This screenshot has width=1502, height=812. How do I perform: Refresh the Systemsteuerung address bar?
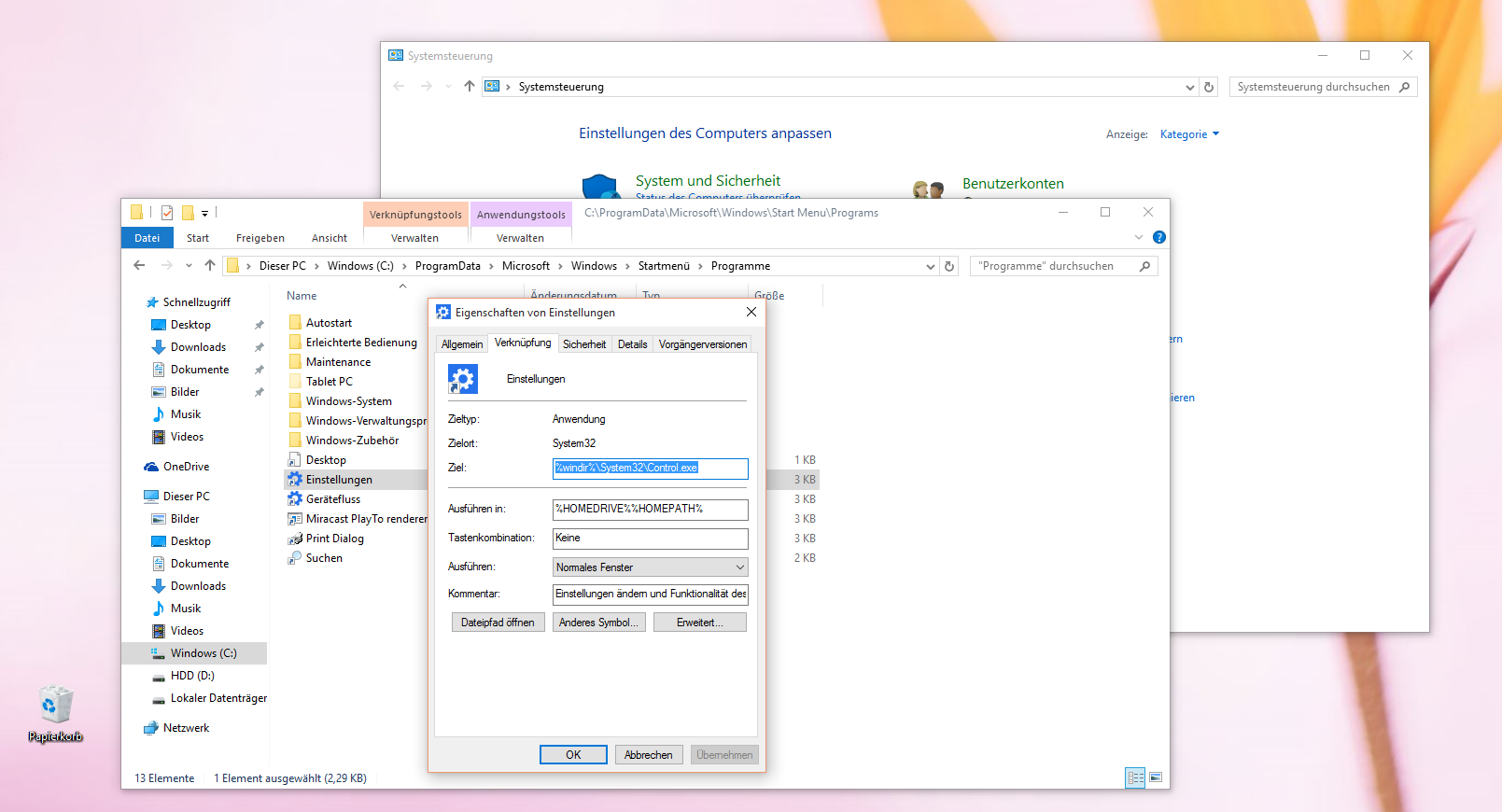click(1209, 87)
